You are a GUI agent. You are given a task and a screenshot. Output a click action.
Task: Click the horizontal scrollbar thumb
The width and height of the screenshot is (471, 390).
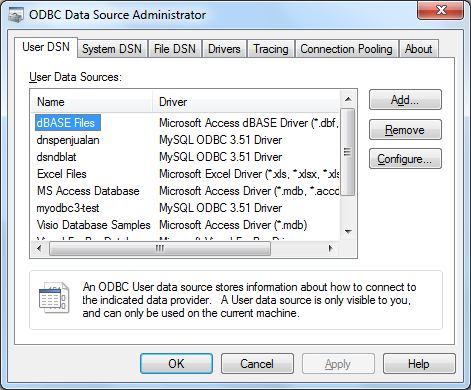(x=160, y=249)
